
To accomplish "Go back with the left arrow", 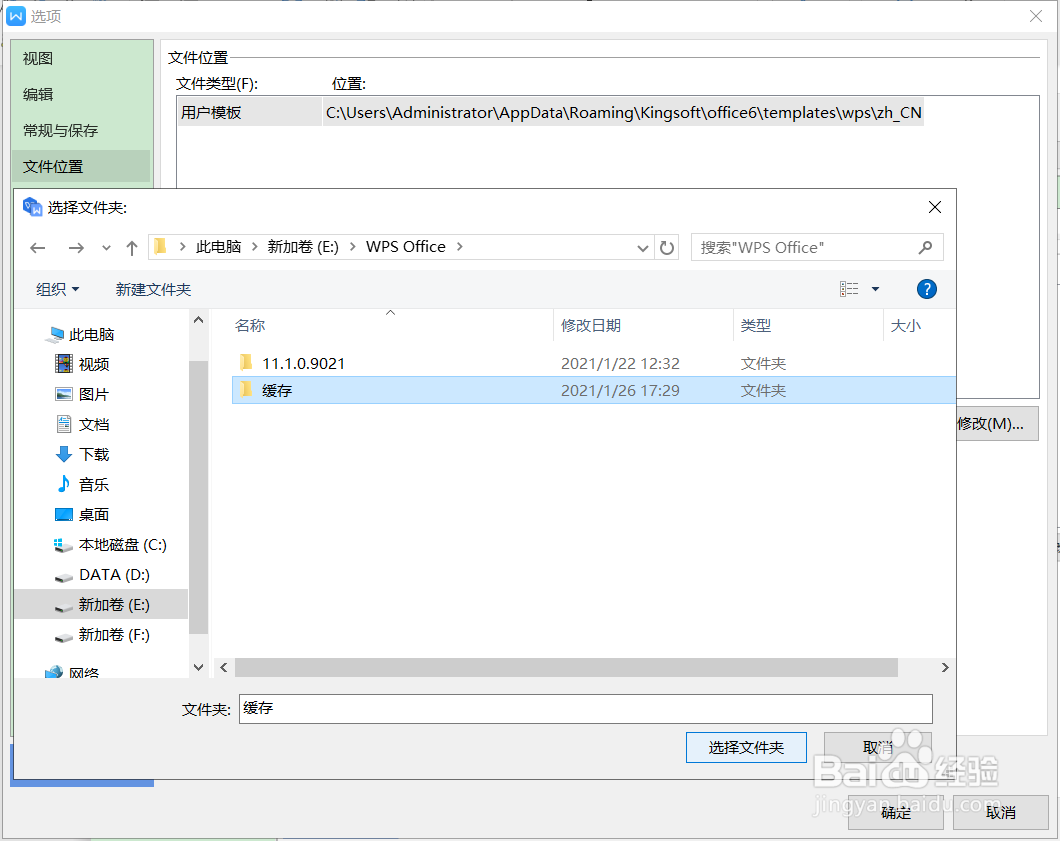I will tap(38, 248).
